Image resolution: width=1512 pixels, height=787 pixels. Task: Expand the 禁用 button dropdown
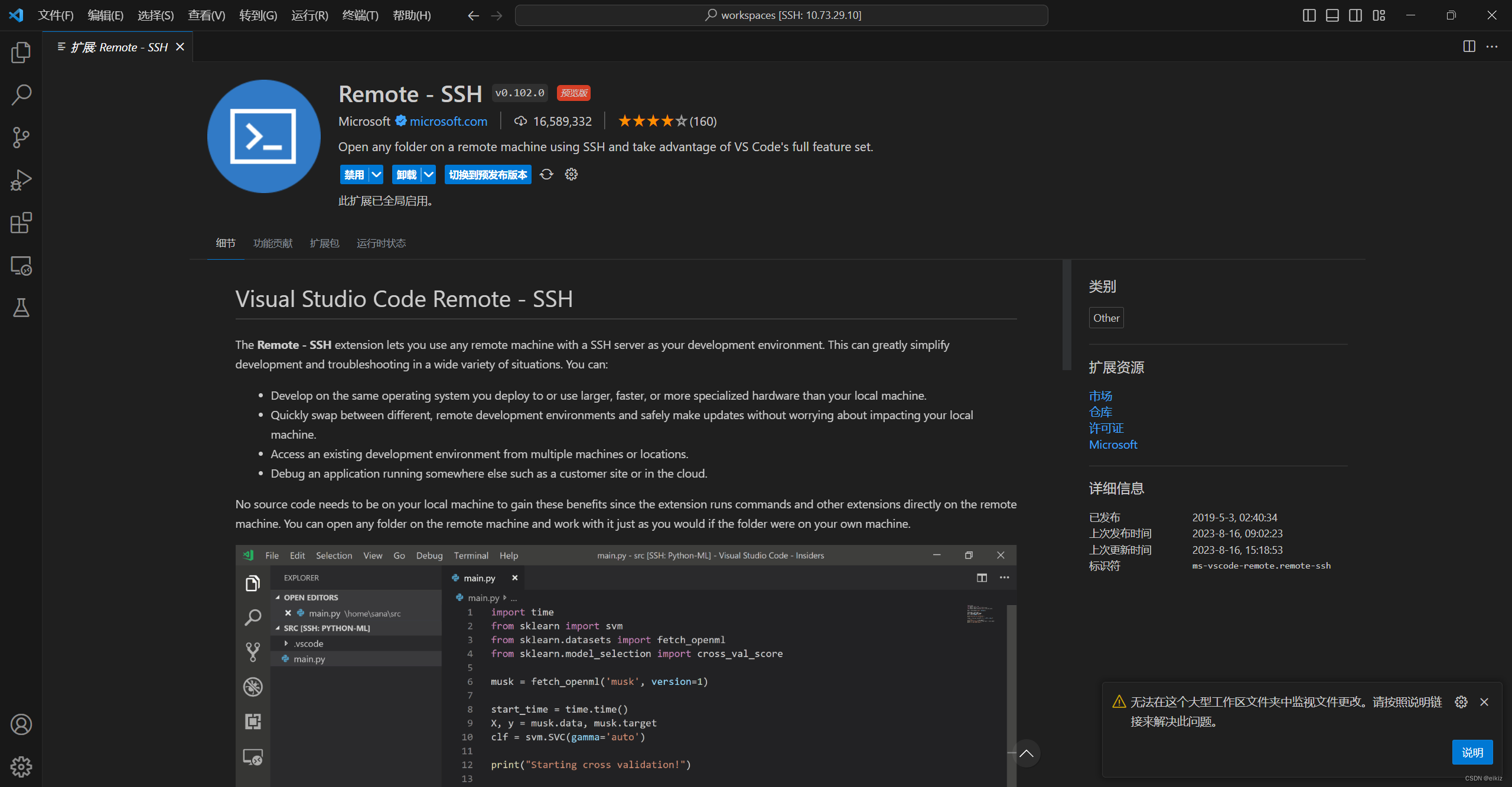coord(376,174)
